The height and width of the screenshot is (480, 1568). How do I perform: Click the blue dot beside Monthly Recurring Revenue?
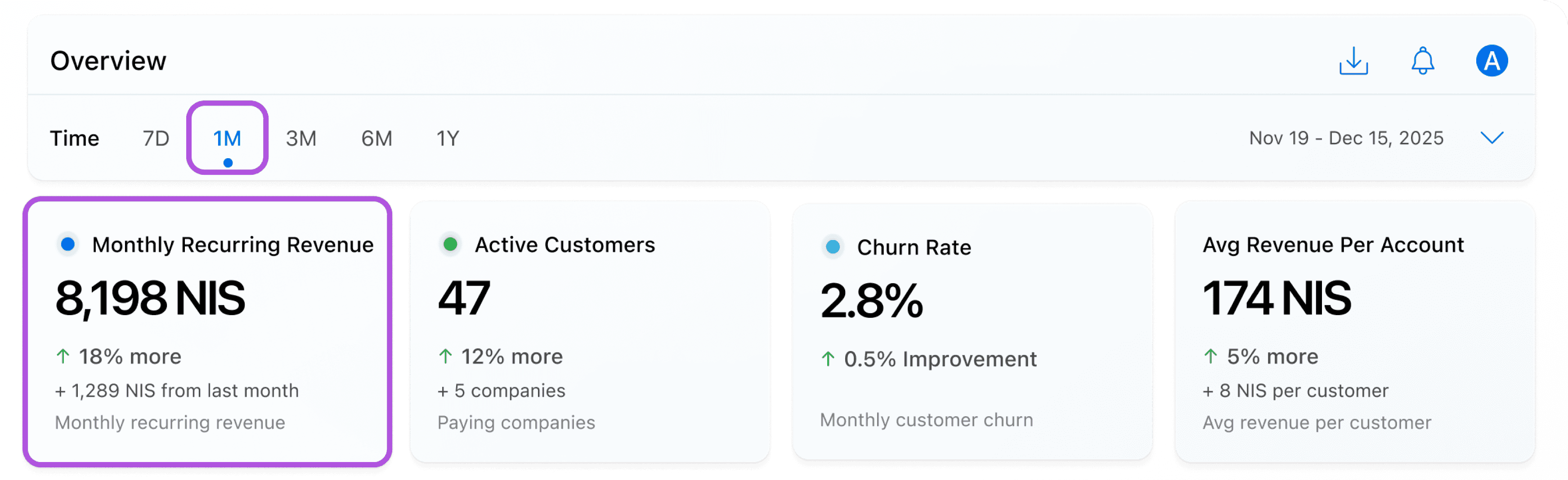(68, 244)
